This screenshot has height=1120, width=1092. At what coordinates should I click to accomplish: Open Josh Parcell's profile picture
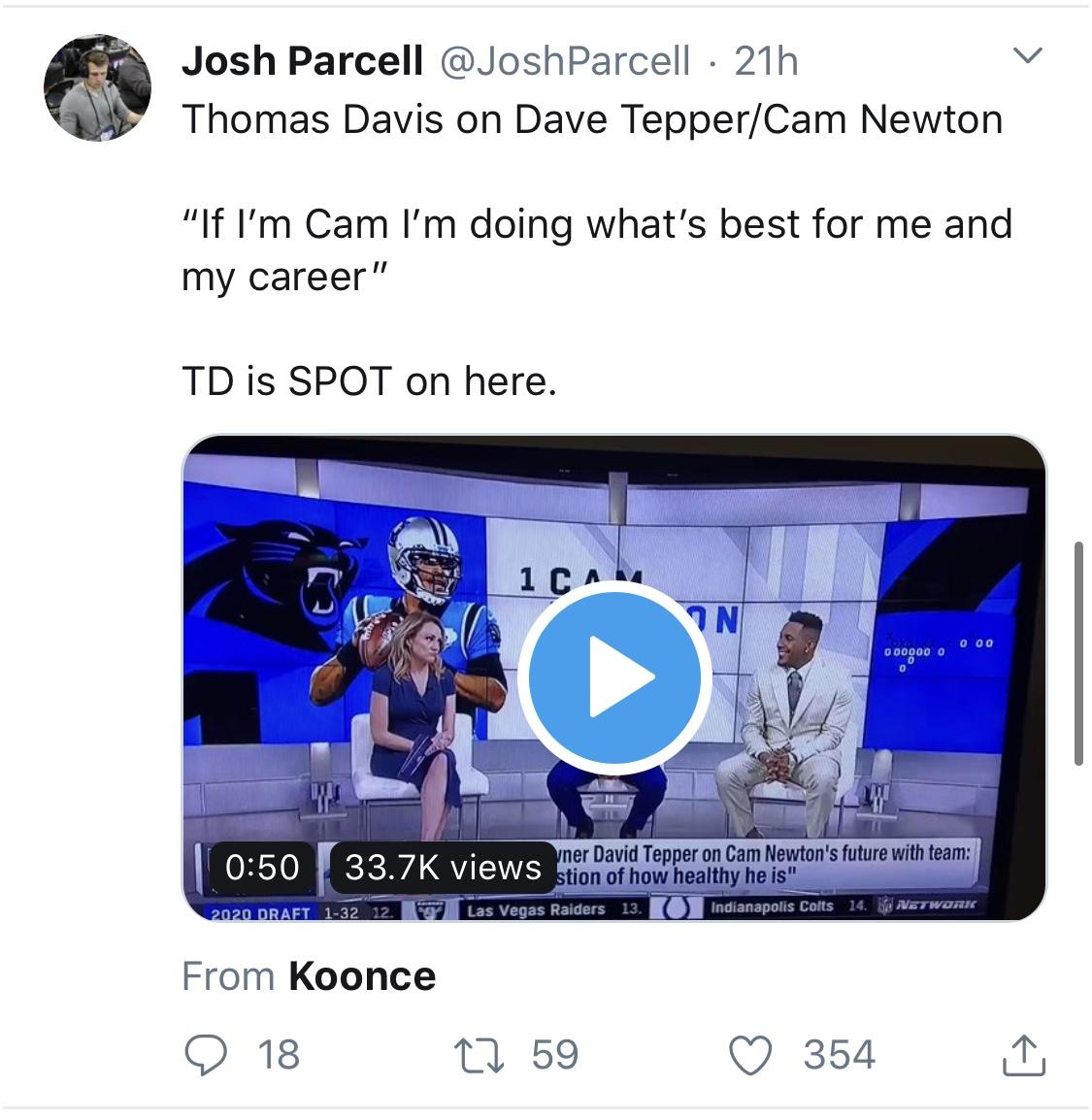point(97,88)
